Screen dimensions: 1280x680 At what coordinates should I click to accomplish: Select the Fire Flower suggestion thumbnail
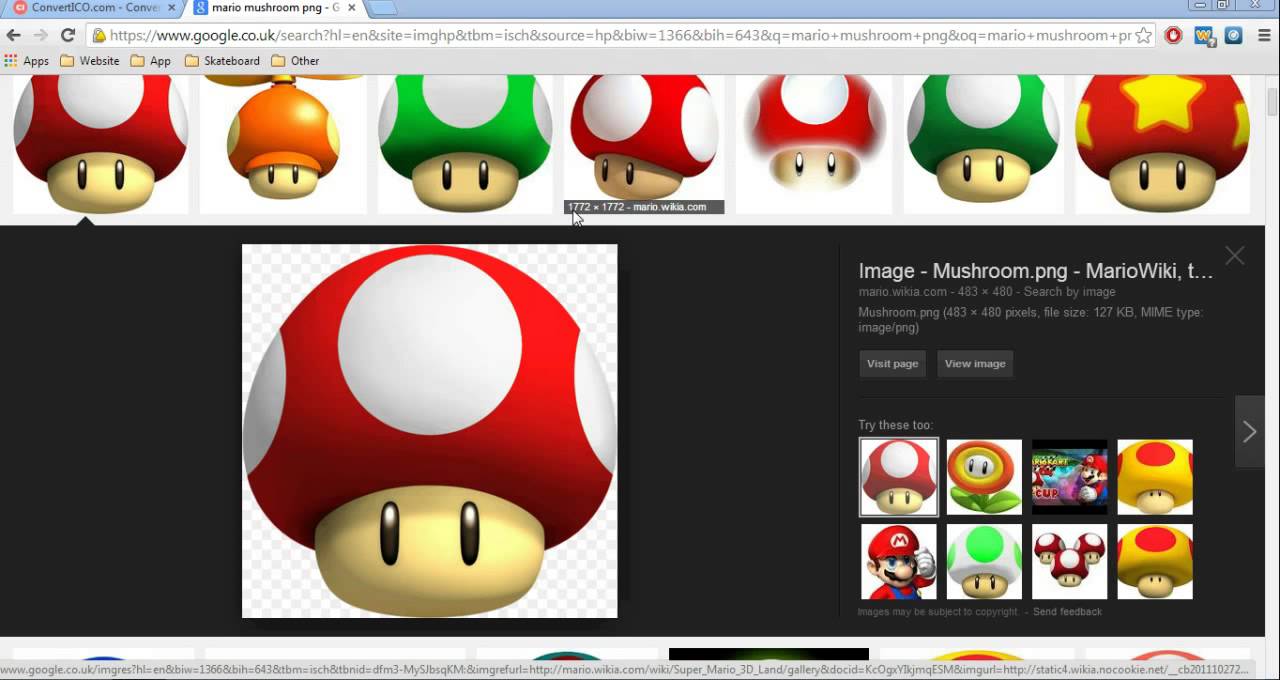pos(983,477)
